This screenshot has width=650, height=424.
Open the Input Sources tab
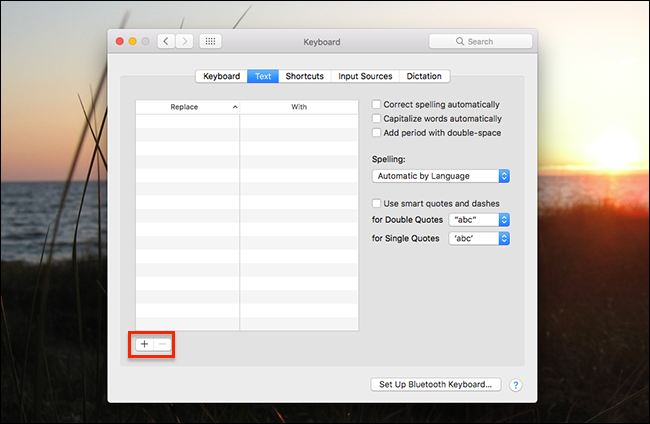365,76
